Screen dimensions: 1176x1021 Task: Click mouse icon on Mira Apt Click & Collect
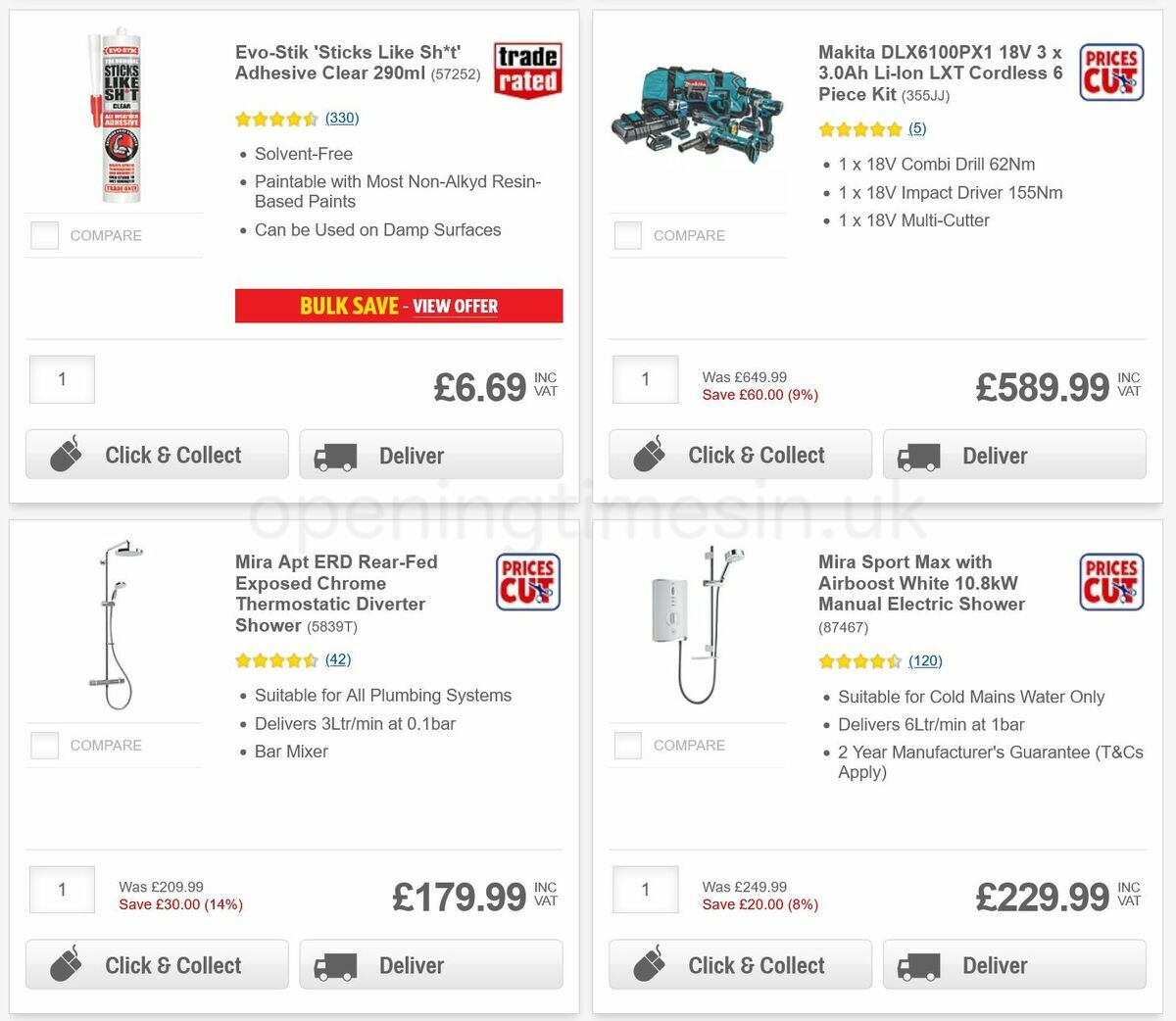coord(67,963)
